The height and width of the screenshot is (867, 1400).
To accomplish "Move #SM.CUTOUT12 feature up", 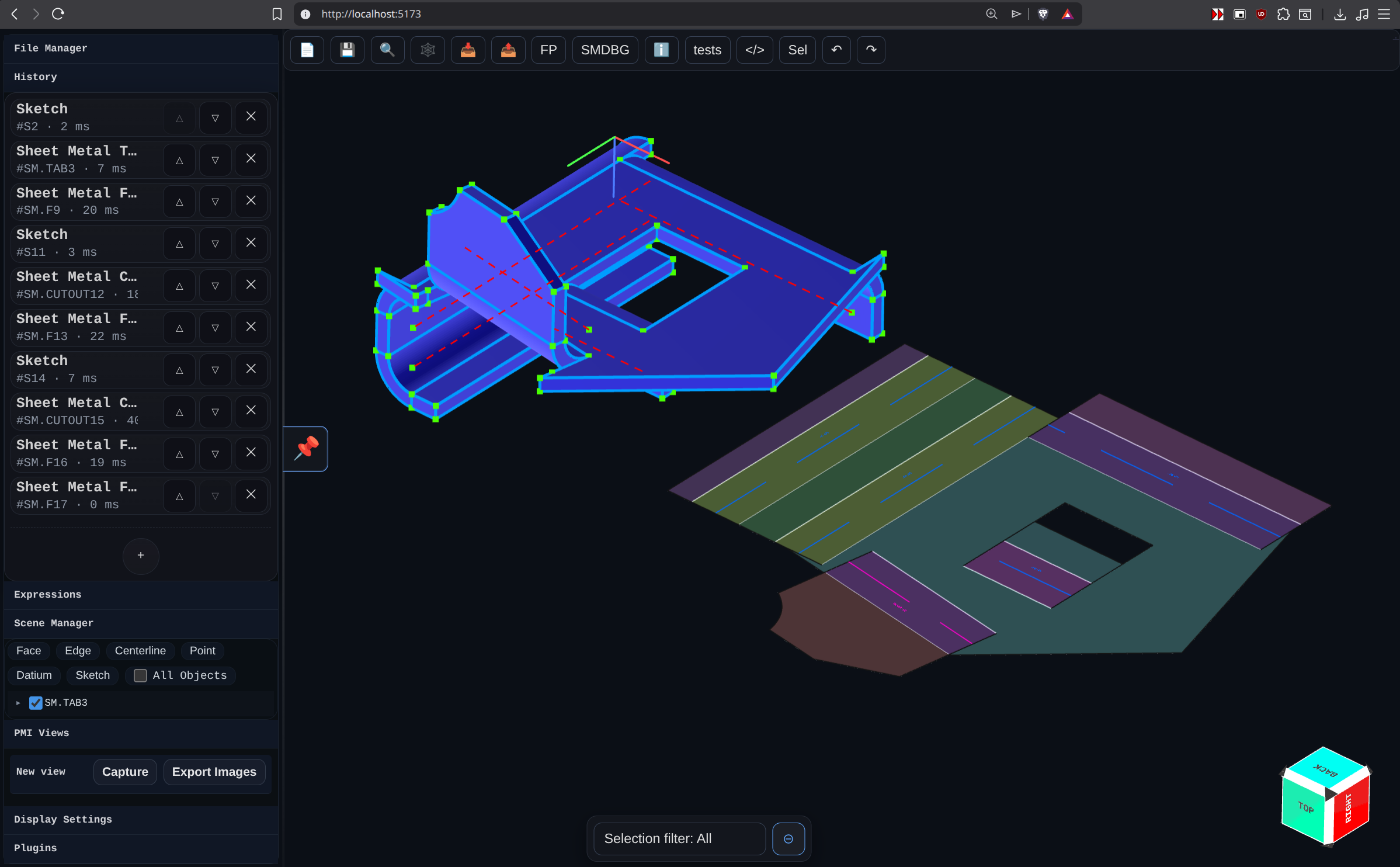I will 179,285.
